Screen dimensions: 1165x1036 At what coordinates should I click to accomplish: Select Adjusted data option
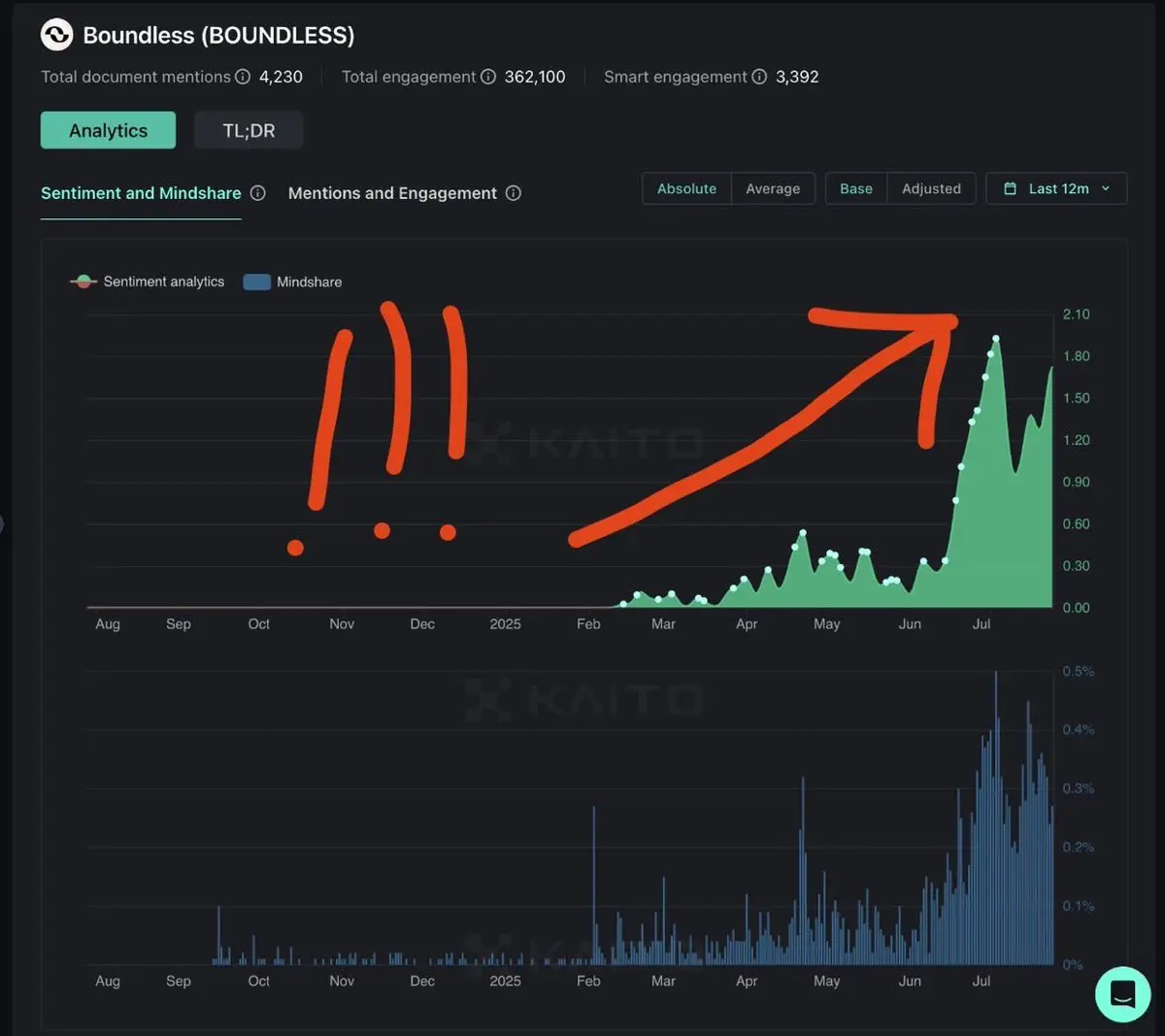[931, 188]
